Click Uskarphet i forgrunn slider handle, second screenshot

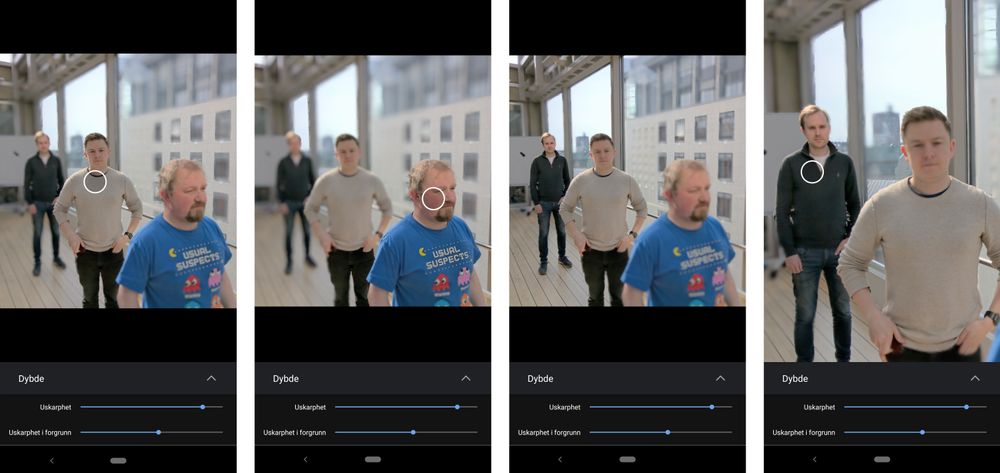(413, 432)
